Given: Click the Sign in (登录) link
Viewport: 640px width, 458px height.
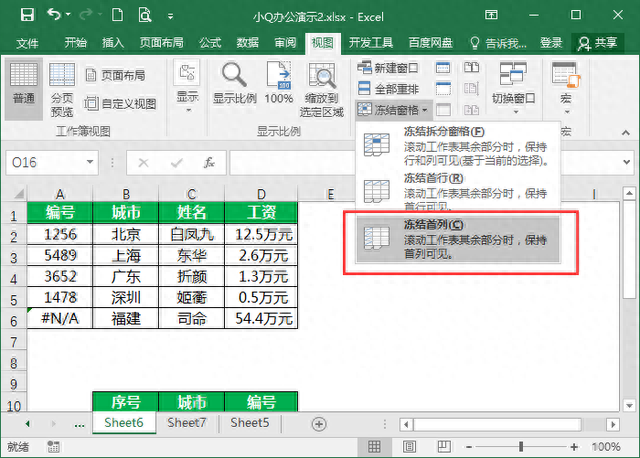Looking at the screenshot, I should pyautogui.click(x=551, y=42).
